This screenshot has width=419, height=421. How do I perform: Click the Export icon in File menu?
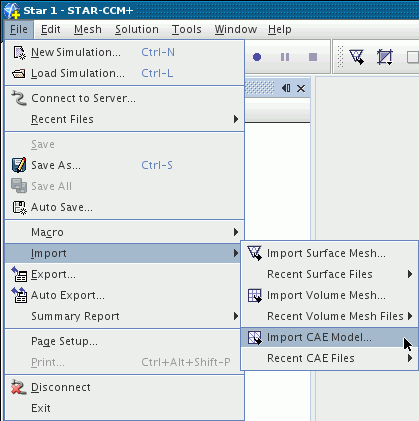click(x=19, y=274)
